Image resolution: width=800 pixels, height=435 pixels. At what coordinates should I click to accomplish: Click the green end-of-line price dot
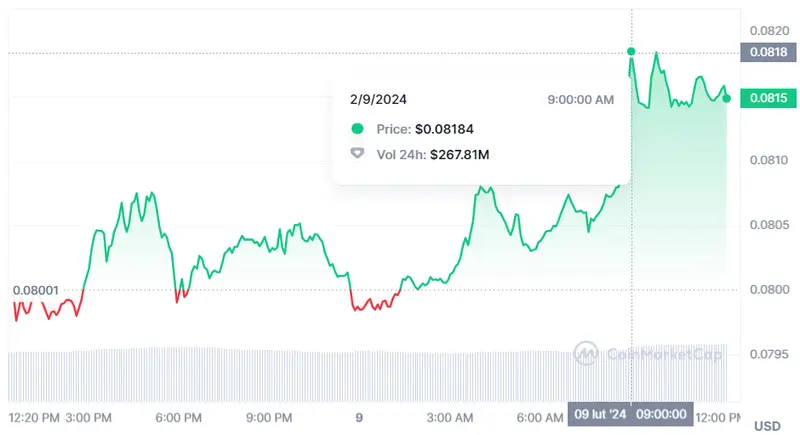point(727,98)
